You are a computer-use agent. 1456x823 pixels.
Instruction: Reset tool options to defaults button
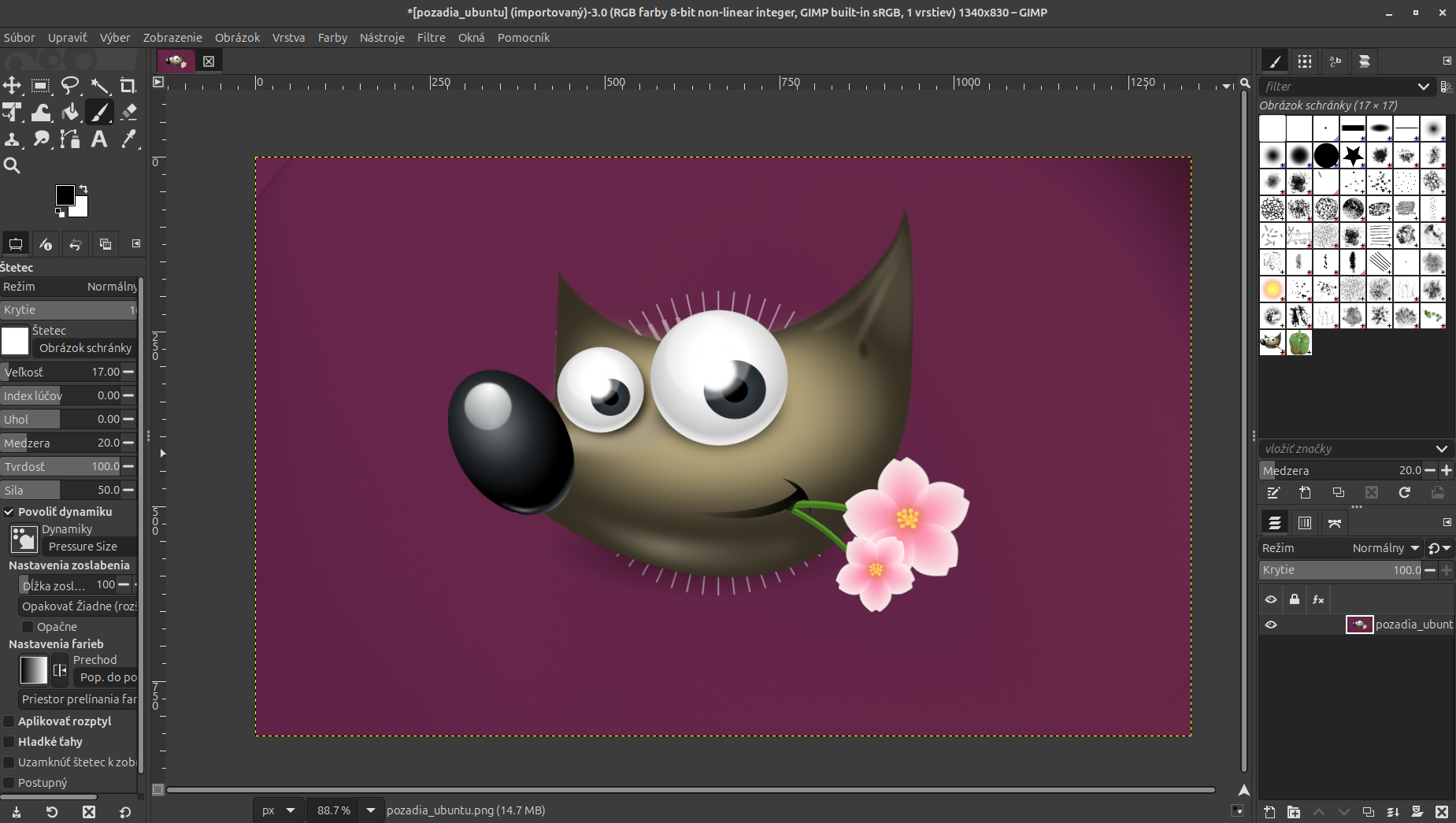point(124,812)
